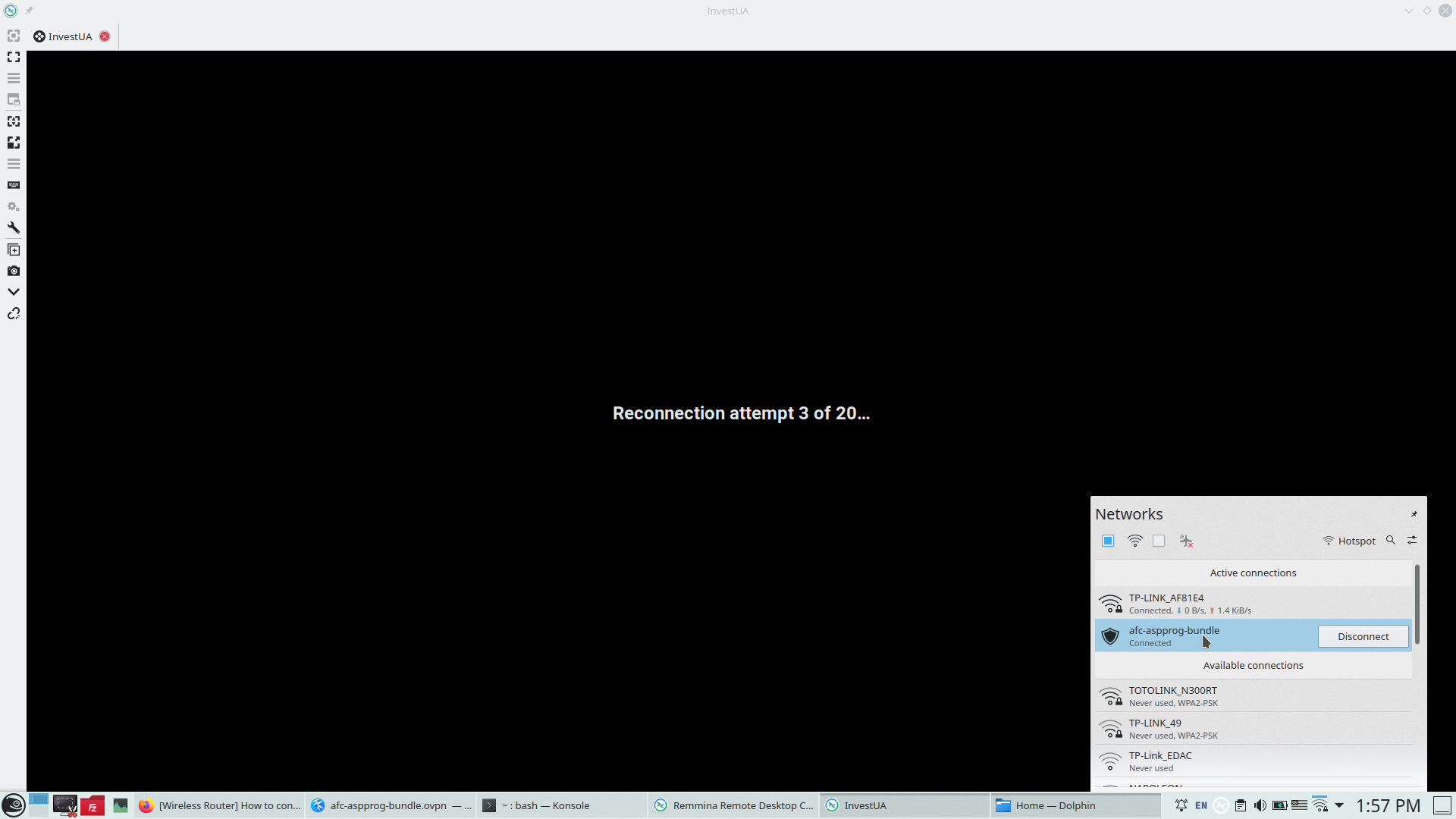Click the dynamic resolution update icon
Image resolution: width=1456 pixels, height=819 pixels.
(14, 121)
